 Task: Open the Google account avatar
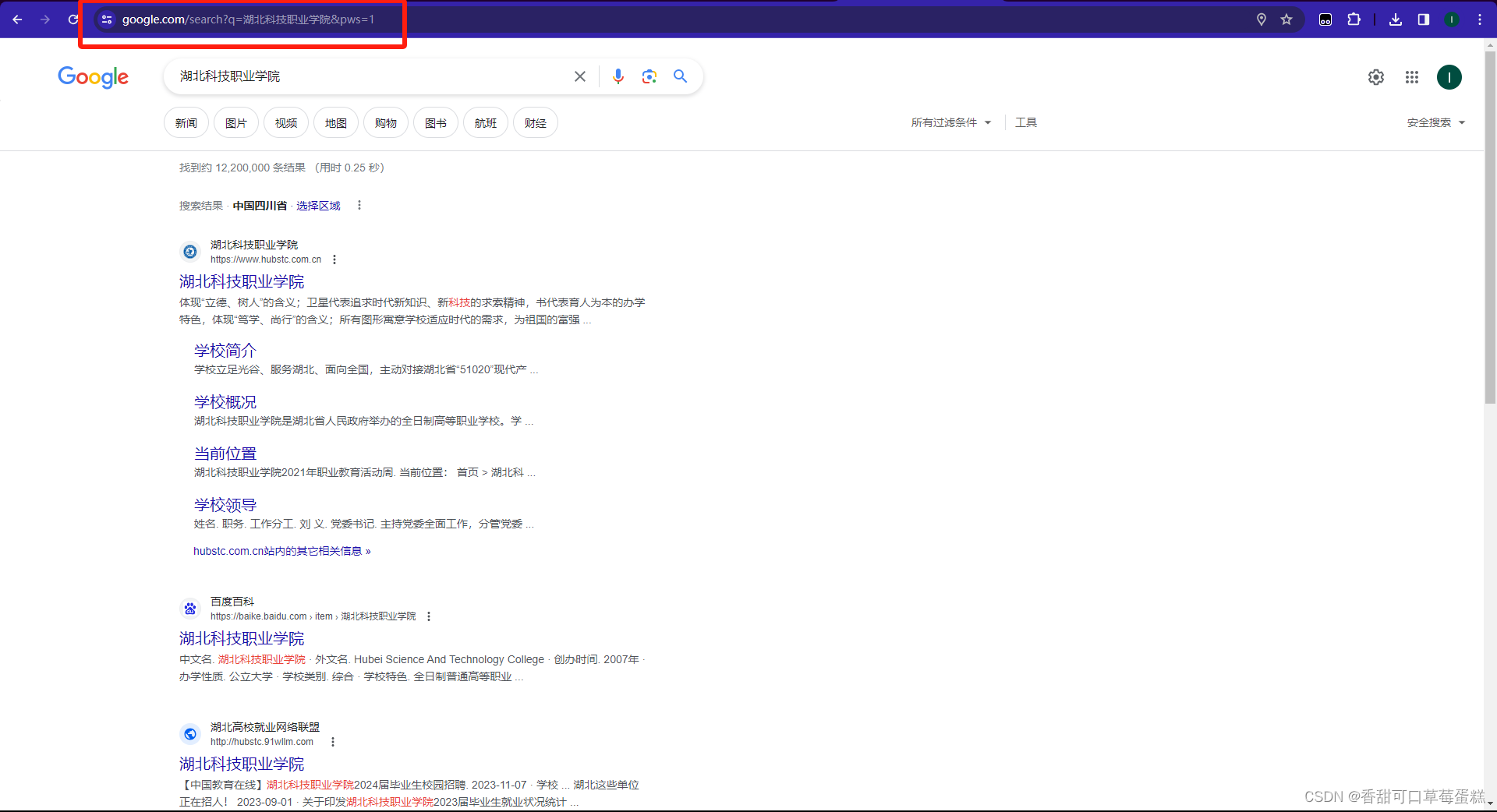point(1449,77)
